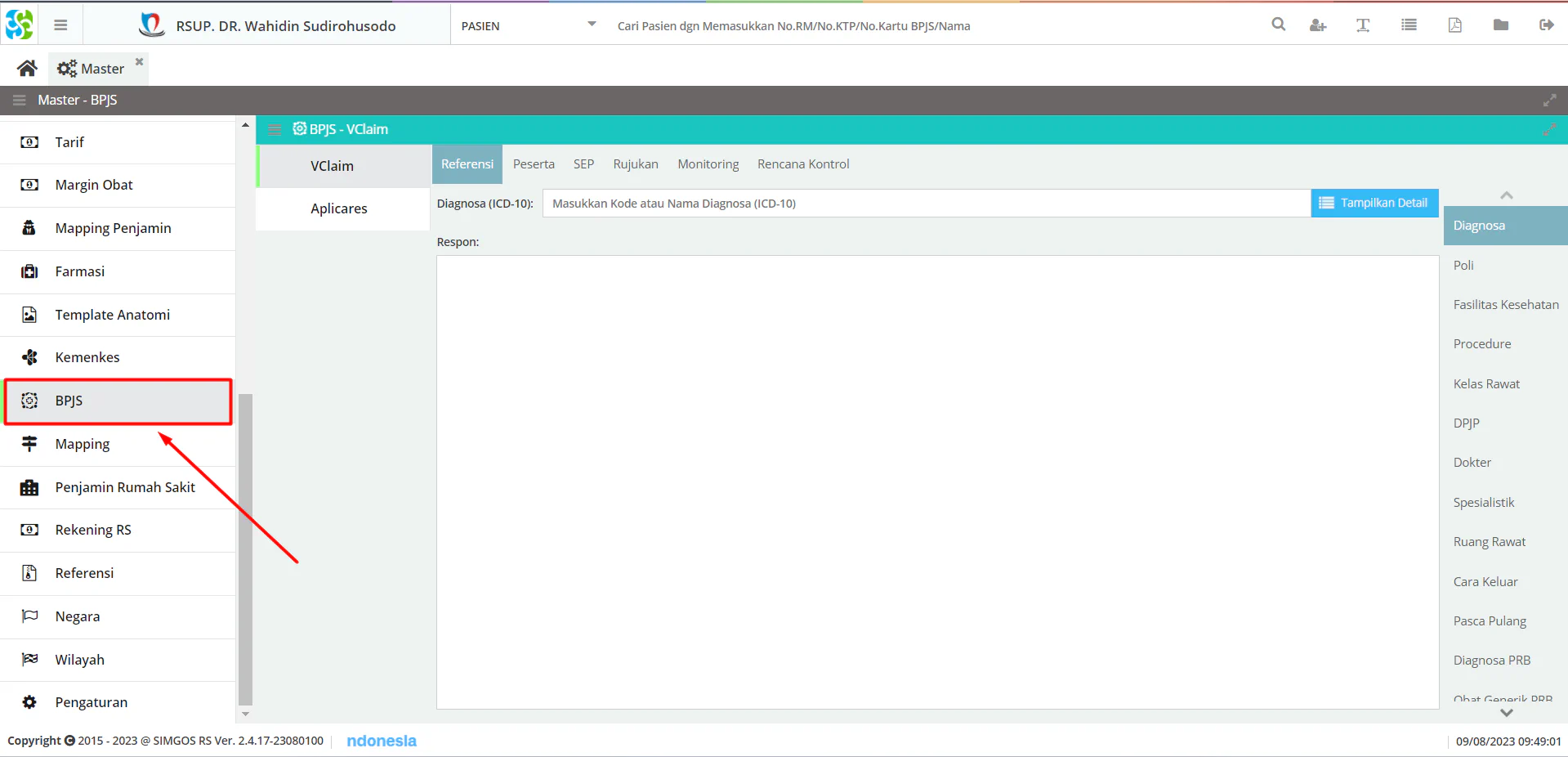Viewport: 1568px width, 757px height.
Task: Click the sidebar scroll up arrow
Action: click(x=245, y=125)
